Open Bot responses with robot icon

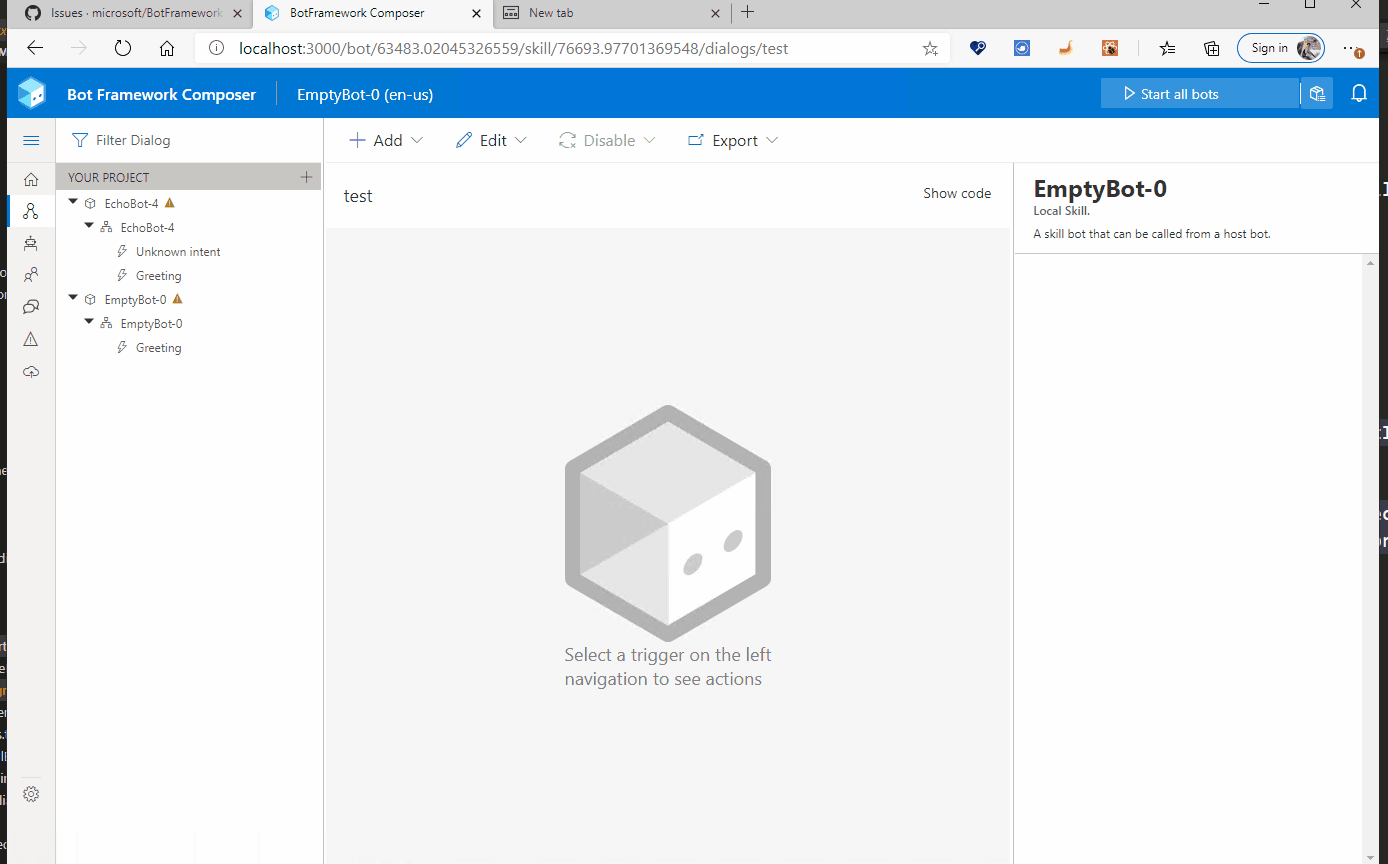point(30,243)
